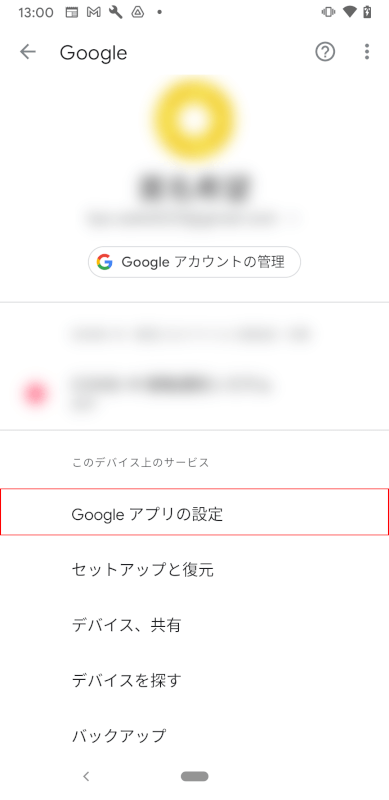Open セットアップと復元
Viewport: 389px width, 800px height.
pos(194,569)
